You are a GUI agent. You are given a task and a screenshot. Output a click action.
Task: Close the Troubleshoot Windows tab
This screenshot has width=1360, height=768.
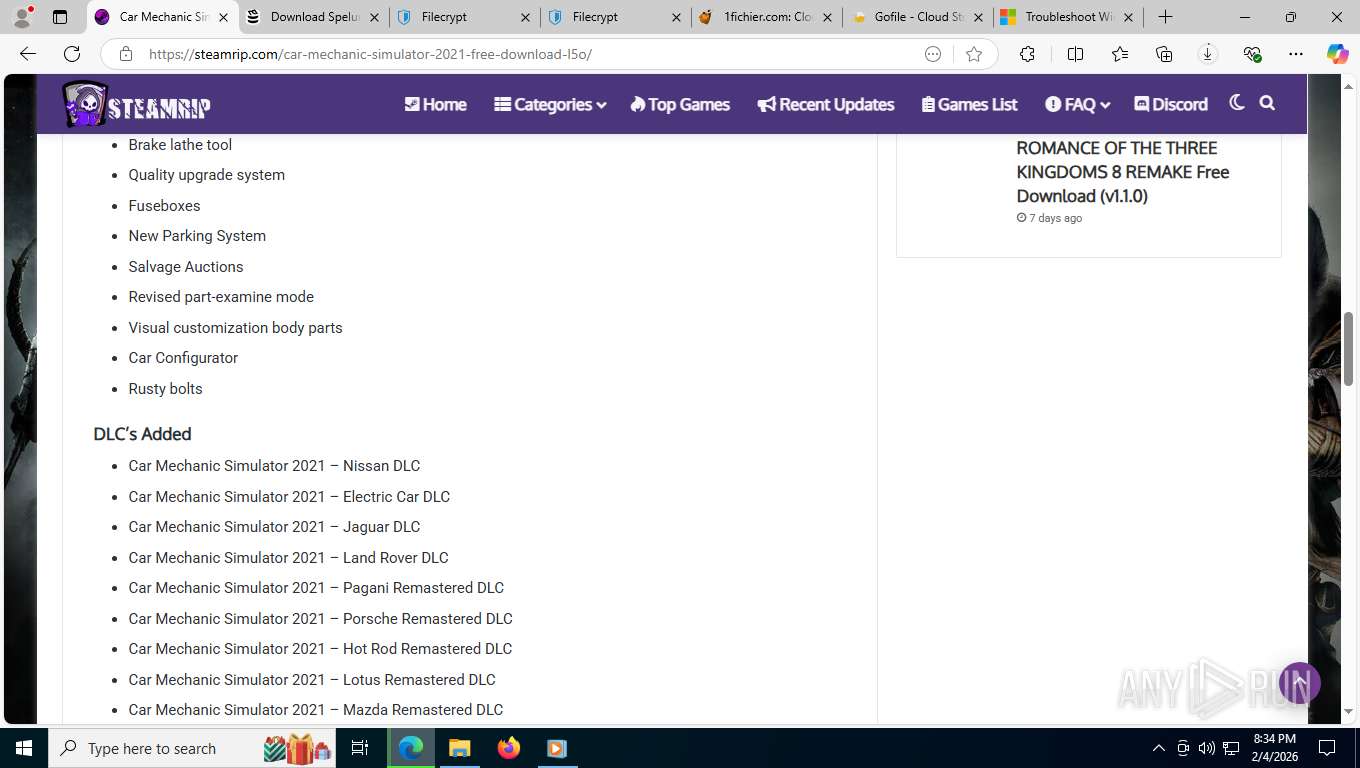pos(1129,17)
